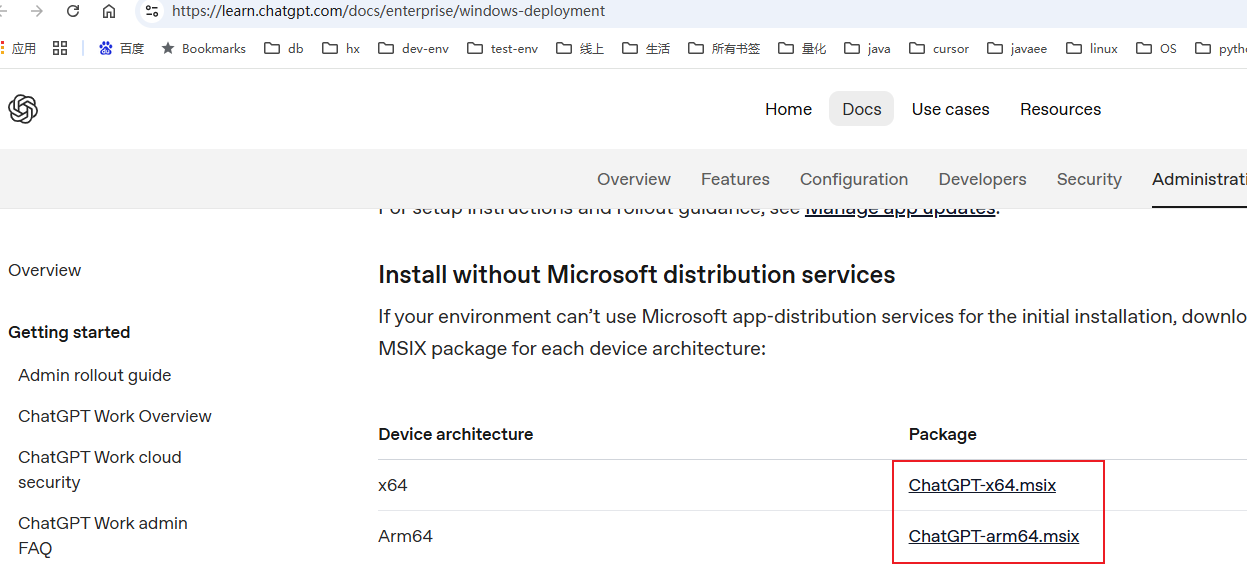Image resolution: width=1247 pixels, height=577 pixels.
Task: Click the Arm64 architecture cell
Action: point(405,536)
